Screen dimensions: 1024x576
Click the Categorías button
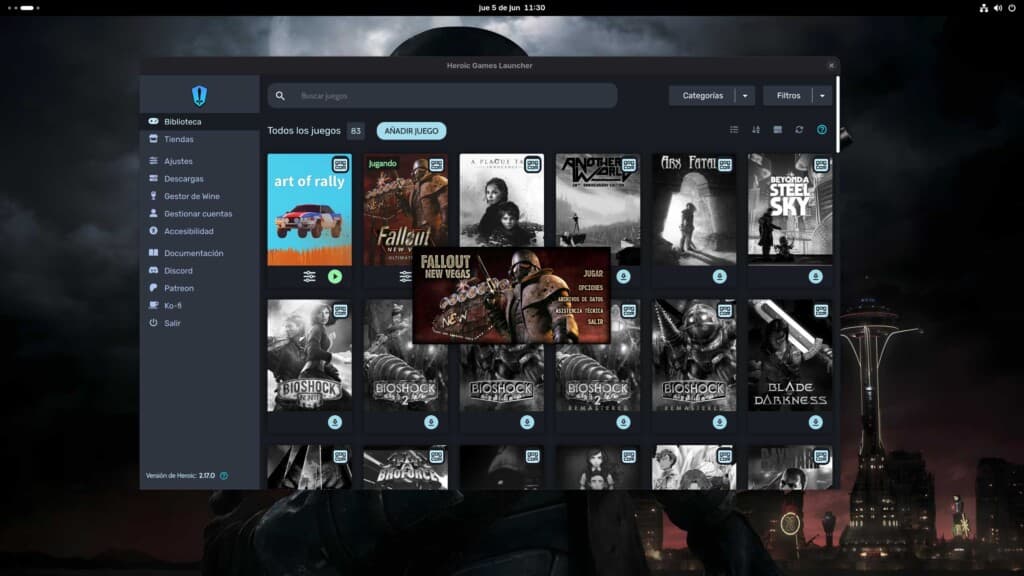(703, 96)
